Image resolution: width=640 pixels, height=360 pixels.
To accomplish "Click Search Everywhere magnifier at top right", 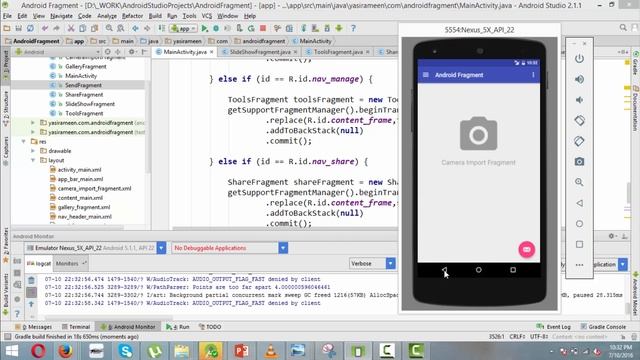I will tap(623, 28).
